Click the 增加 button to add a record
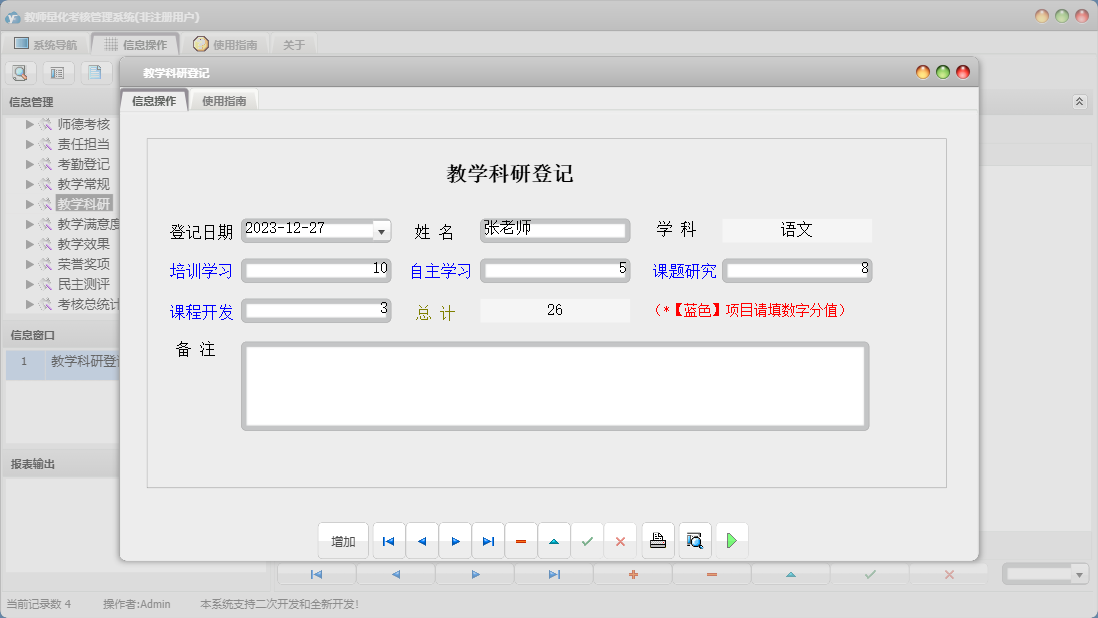1098x618 pixels. 343,540
